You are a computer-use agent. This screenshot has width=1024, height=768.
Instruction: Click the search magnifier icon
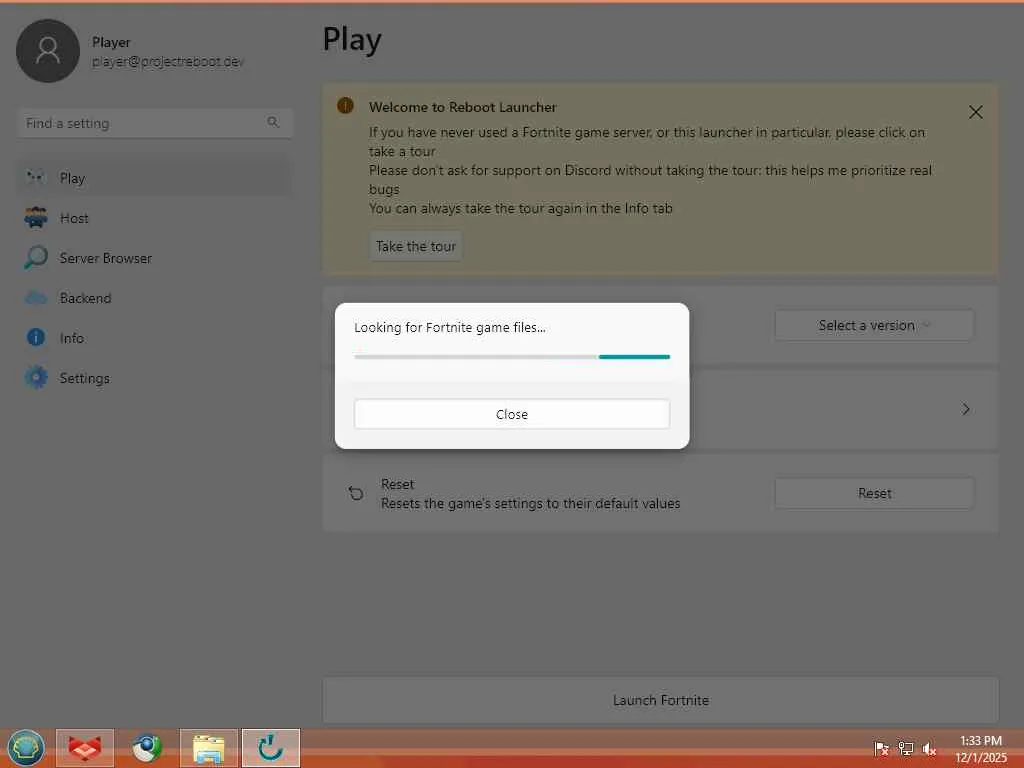point(272,122)
